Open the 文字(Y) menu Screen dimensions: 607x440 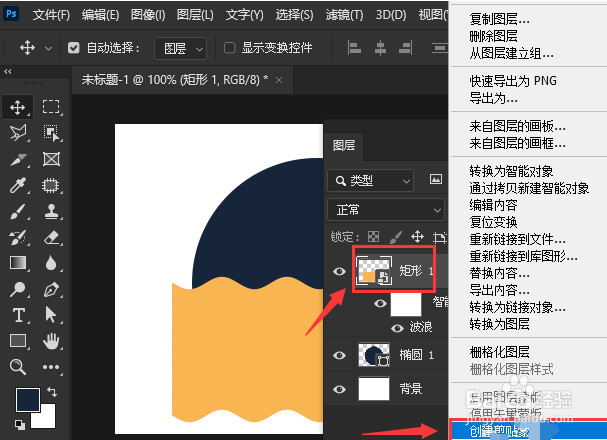coord(245,15)
